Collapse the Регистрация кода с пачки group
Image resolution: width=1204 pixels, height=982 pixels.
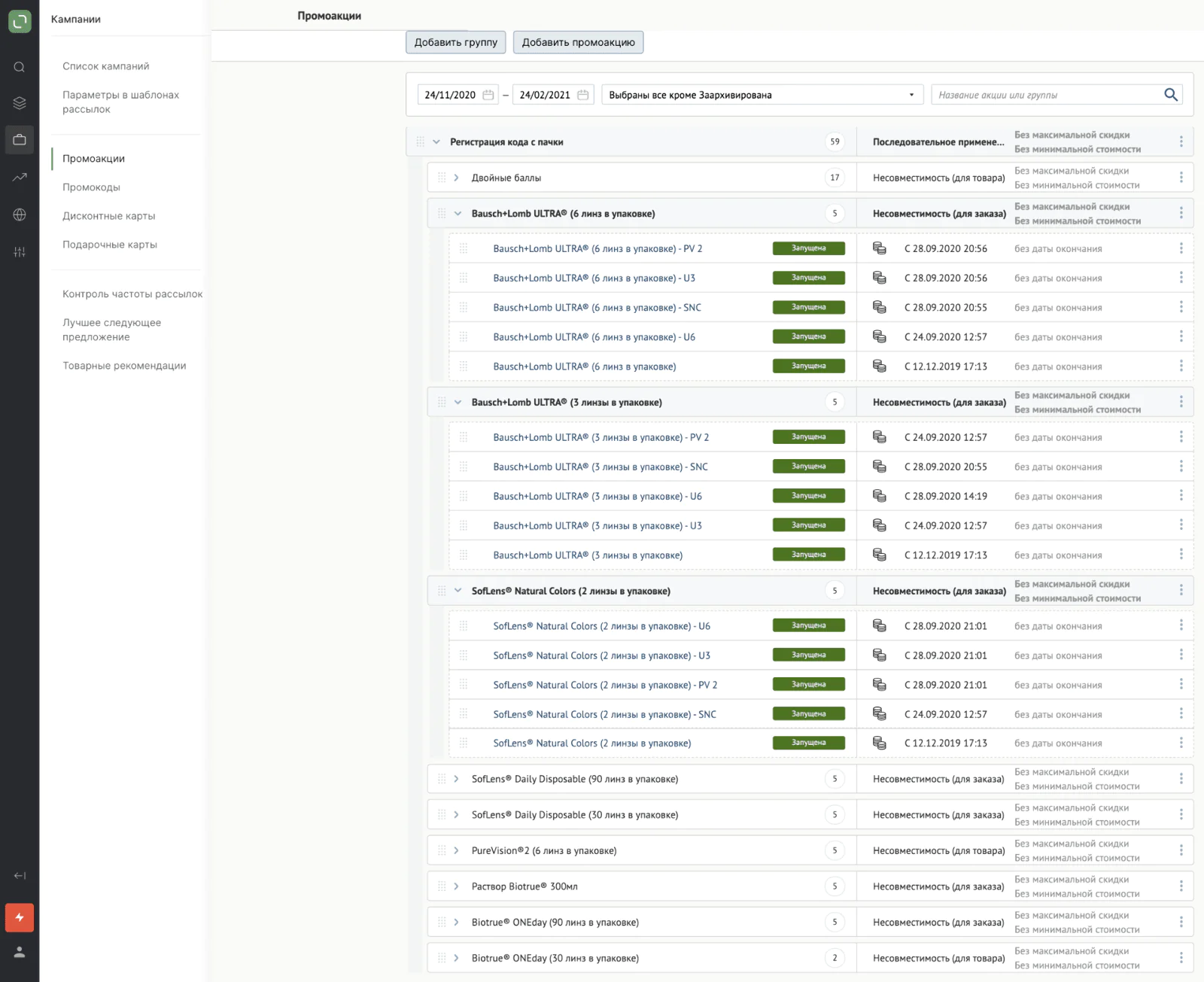point(436,141)
